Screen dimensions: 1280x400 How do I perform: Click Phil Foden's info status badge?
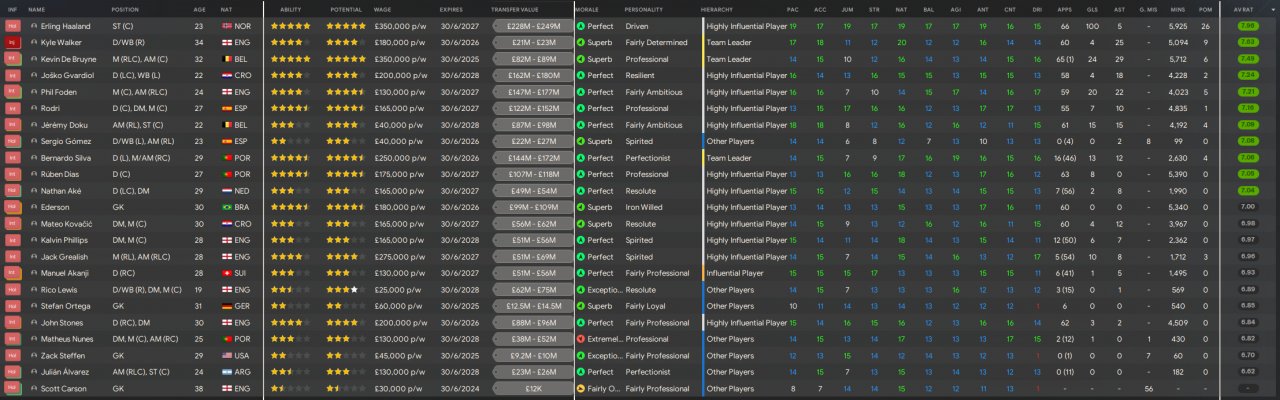coord(13,92)
